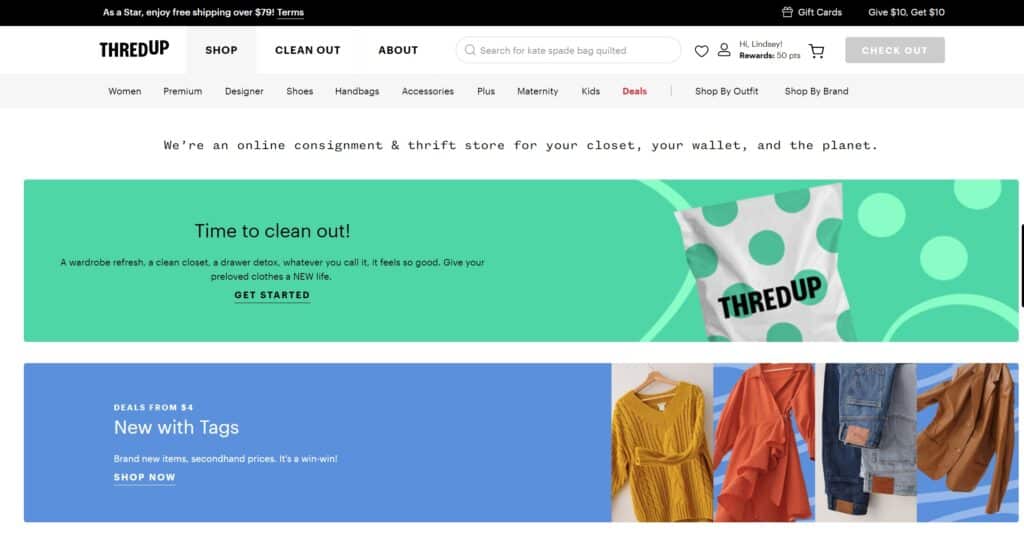Open the Shoes category

(x=300, y=91)
